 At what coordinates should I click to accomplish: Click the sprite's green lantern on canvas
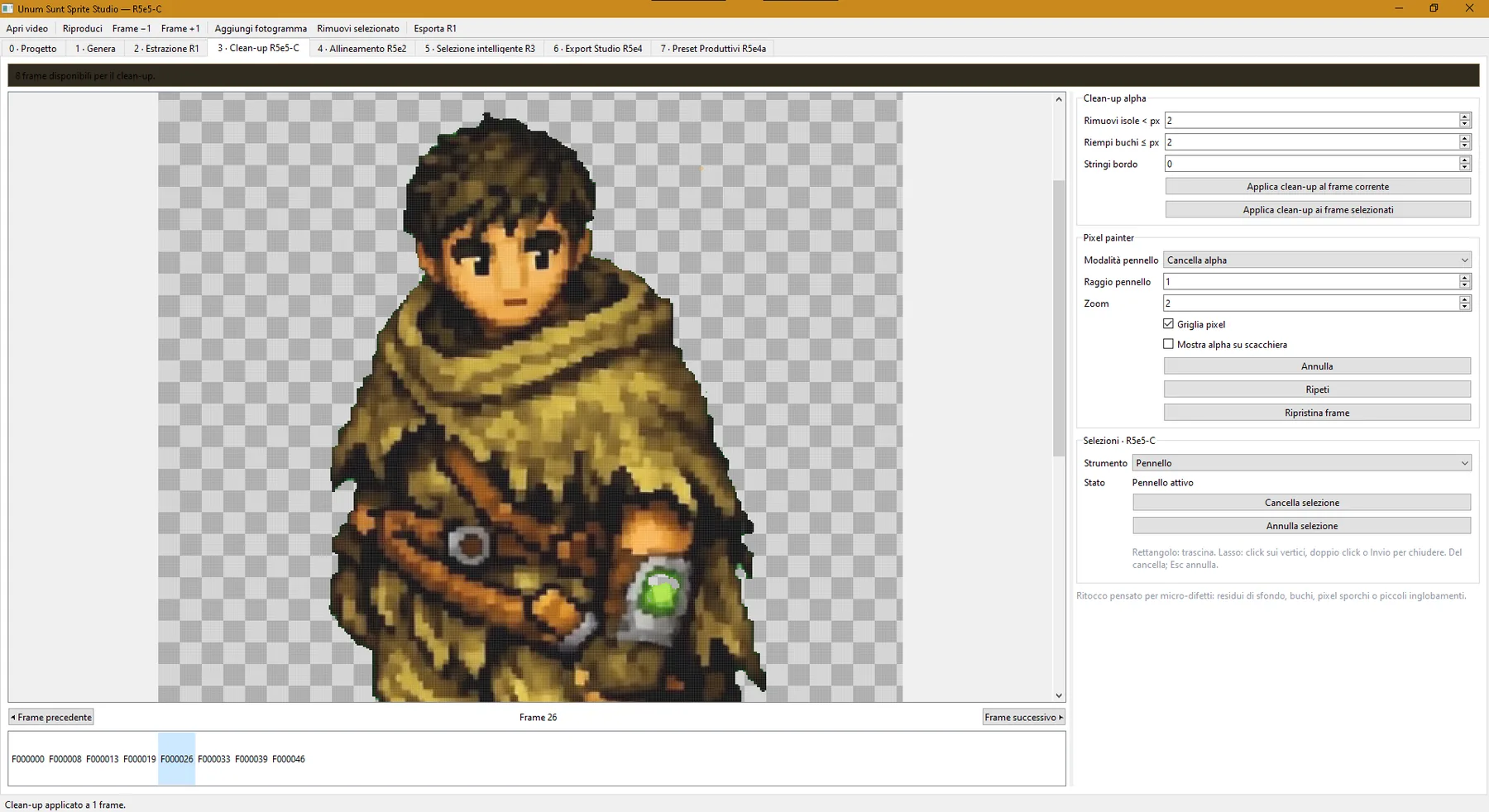(x=659, y=593)
